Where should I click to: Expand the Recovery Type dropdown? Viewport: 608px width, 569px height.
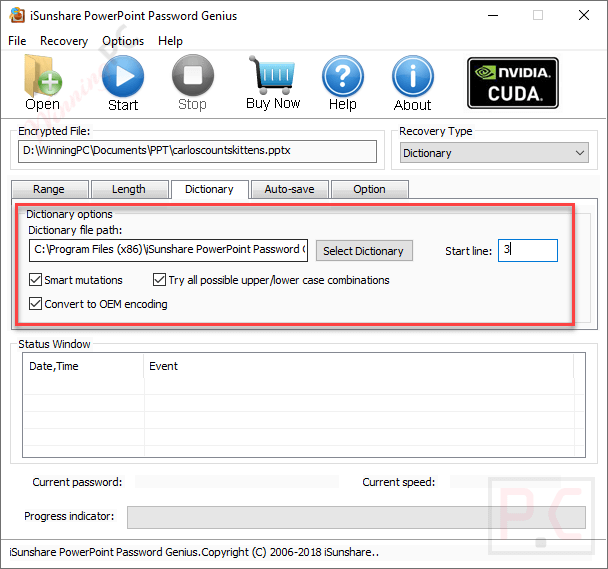494,153
